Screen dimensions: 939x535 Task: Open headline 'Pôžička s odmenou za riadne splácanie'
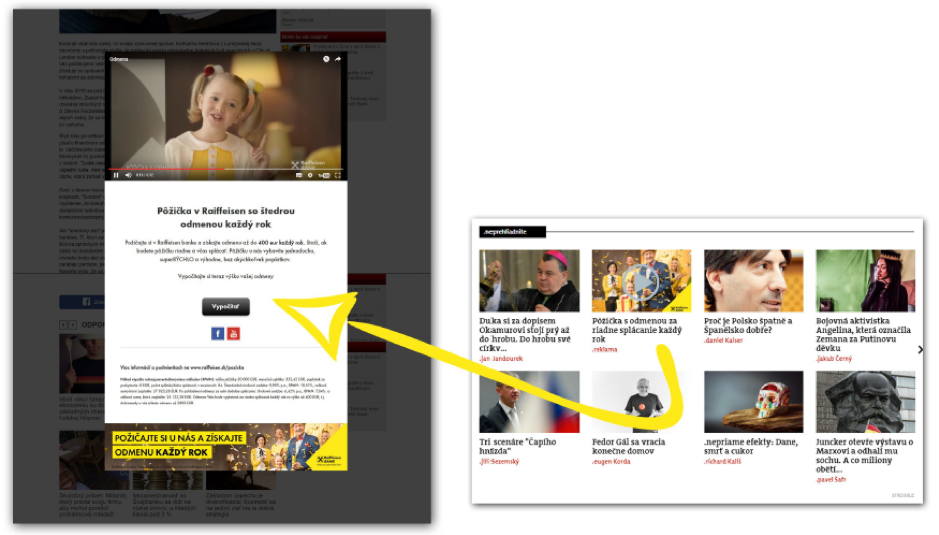[x=637, y=330]
